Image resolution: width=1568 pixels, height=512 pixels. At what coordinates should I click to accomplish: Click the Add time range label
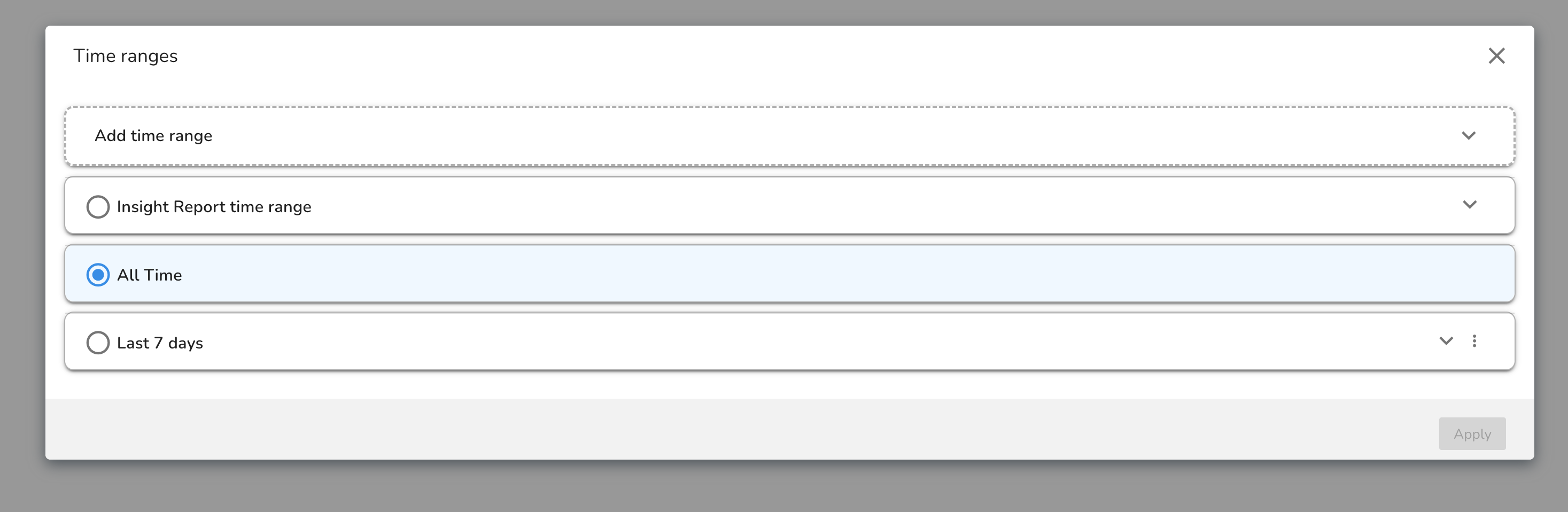point(153,136)
